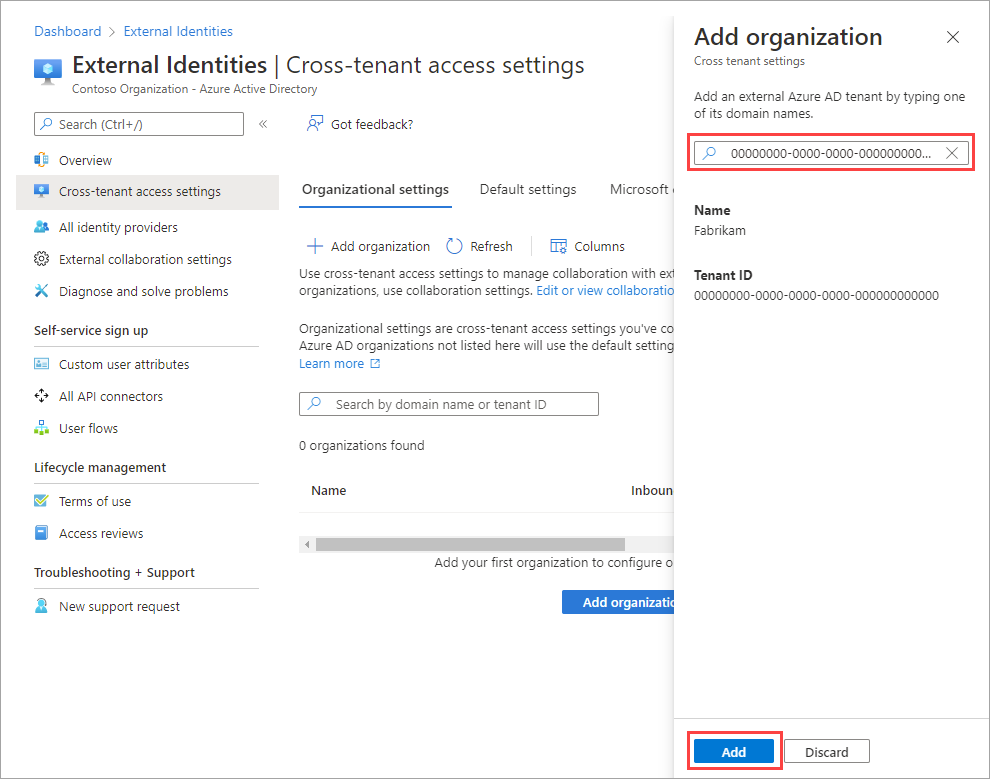990x779 pixels.
Task: Click External collaboration settings gear icon
Action: 42,259
